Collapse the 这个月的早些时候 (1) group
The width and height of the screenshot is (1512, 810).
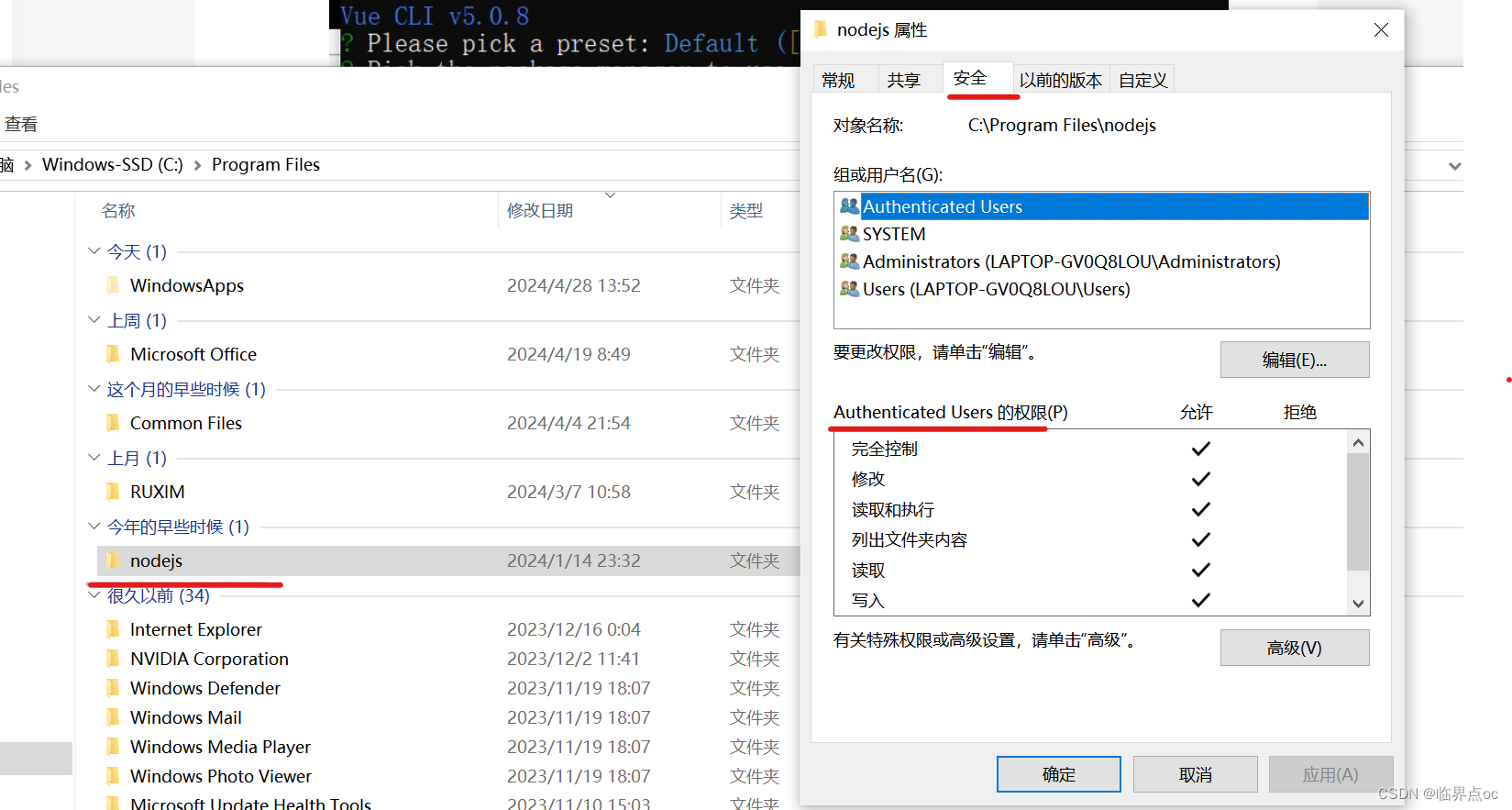click(94, 389)
